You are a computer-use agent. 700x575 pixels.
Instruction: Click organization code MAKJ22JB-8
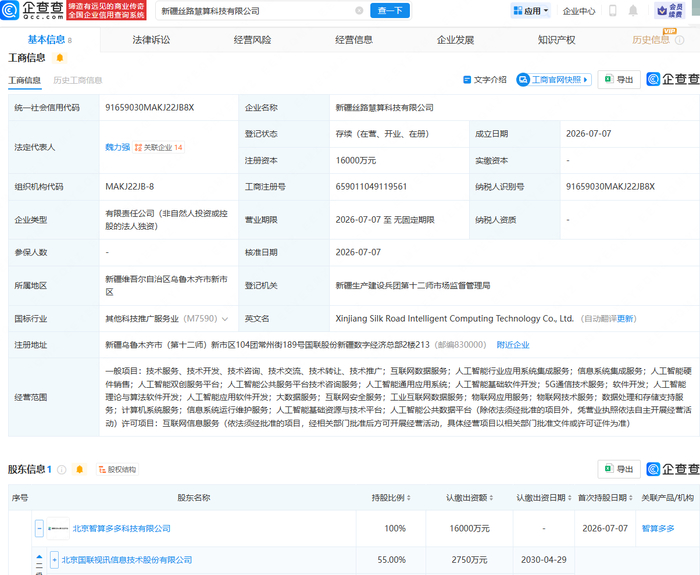point(129,187)
